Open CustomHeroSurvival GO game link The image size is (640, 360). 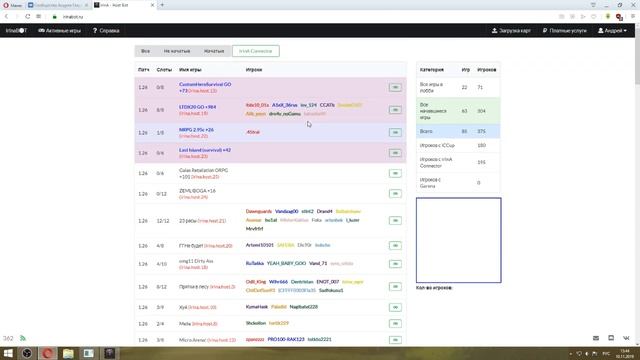click(x=205, y=87)
